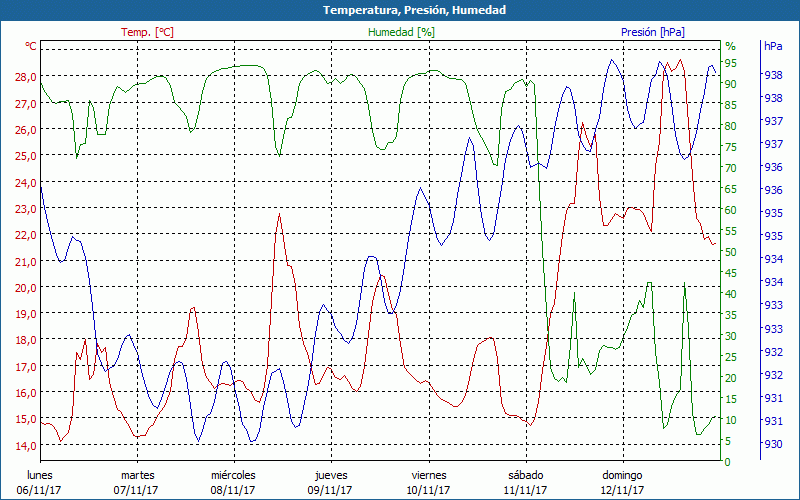Select the domingo day label
Viewport: 800px width, 500px height.
(x=622, y=475)
